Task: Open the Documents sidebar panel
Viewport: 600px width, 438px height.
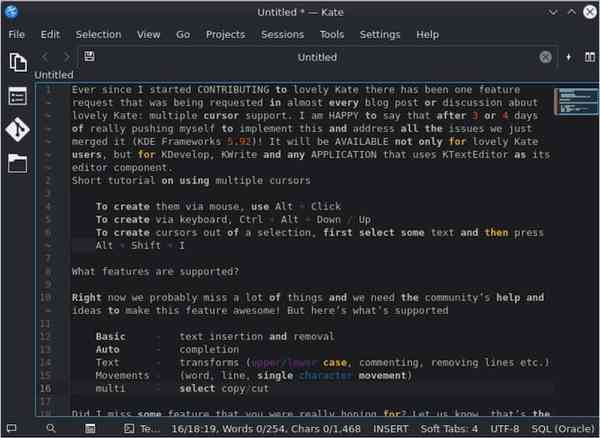Action: click(18, 62)
